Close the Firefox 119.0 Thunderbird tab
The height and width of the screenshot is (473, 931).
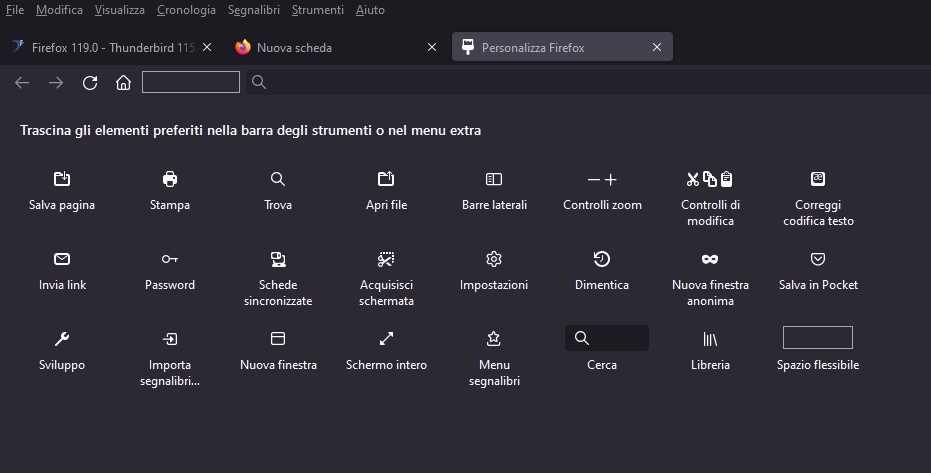tap(207, 47)
